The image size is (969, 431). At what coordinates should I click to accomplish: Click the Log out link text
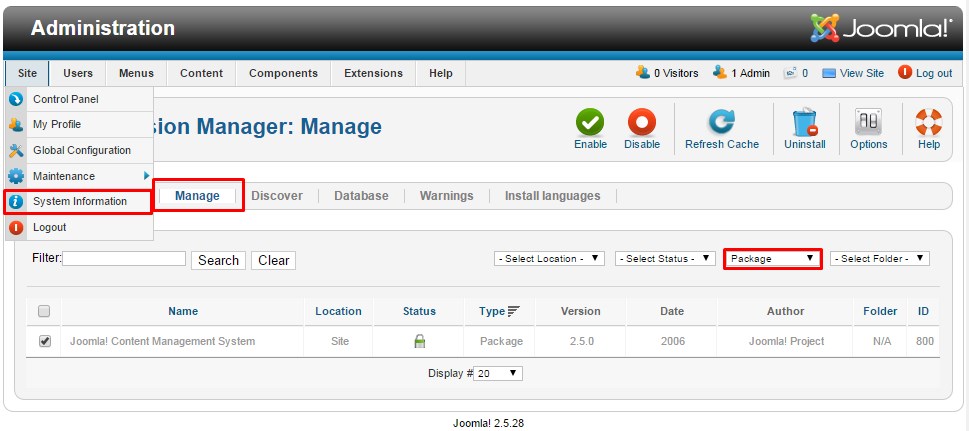934,73
